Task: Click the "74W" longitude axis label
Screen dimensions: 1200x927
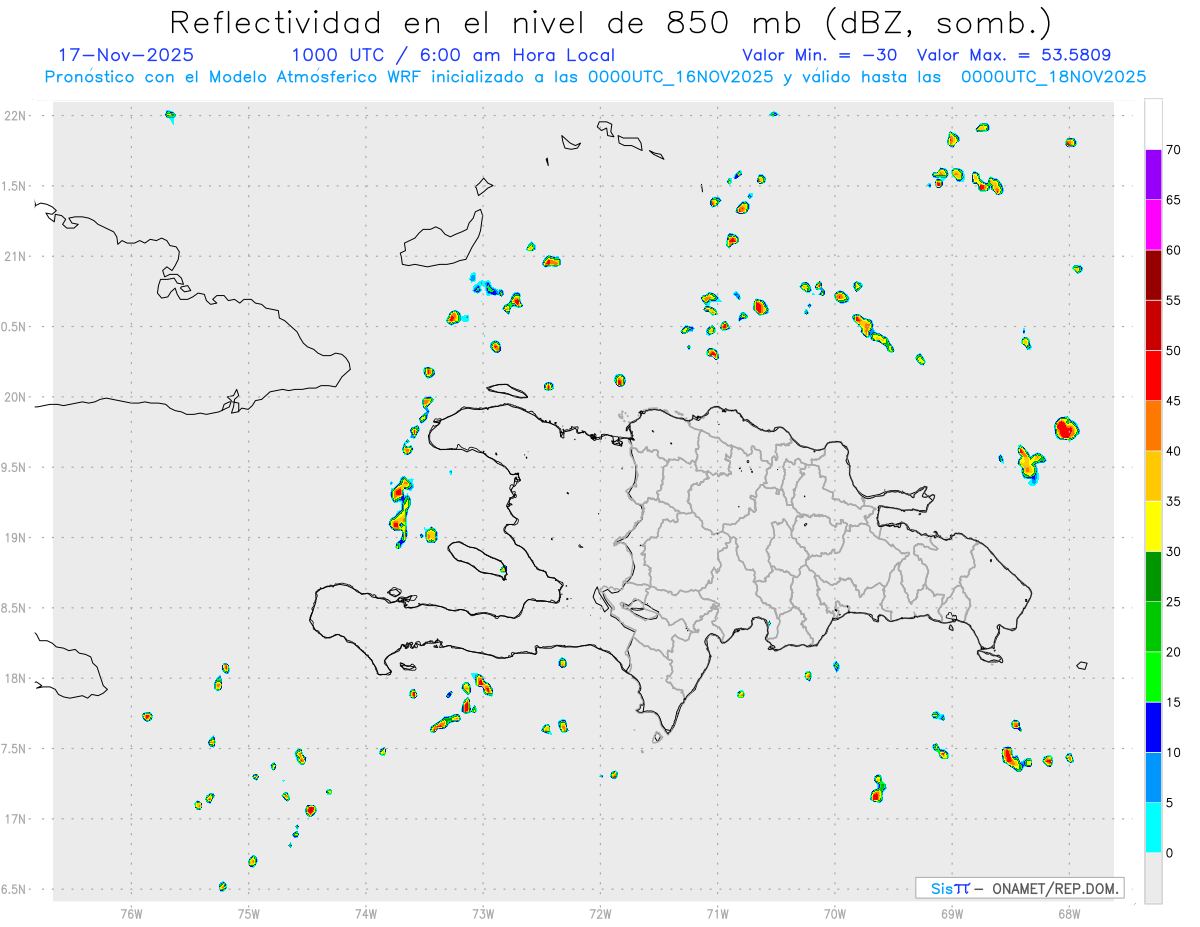Action: 366,913
